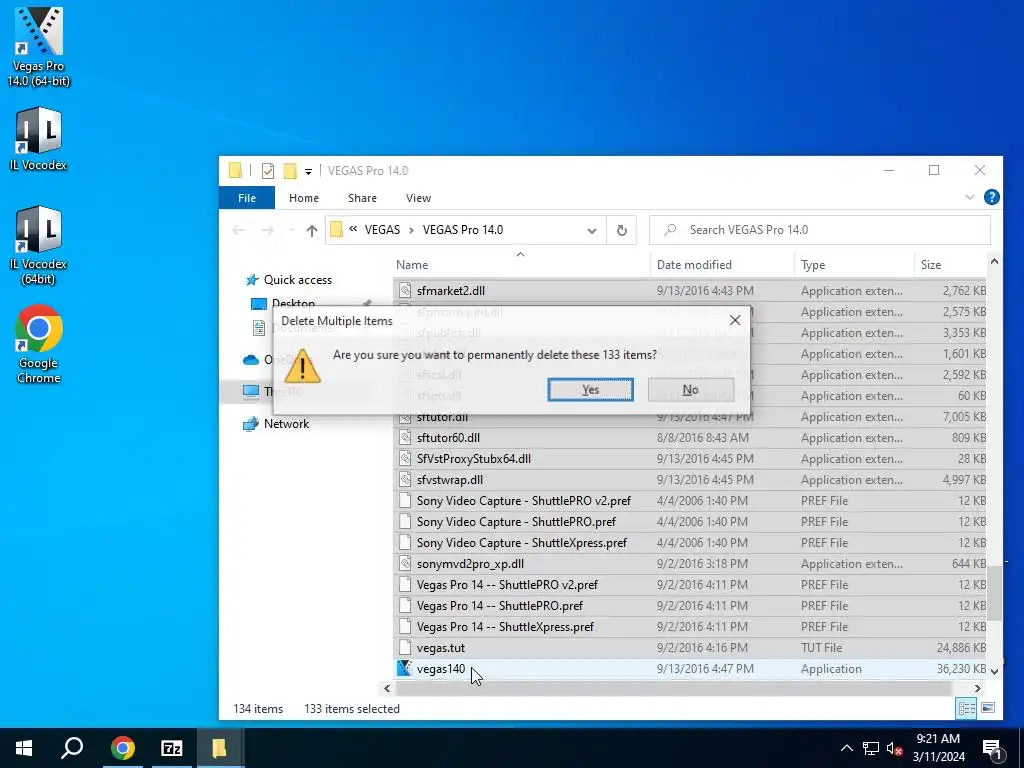Click horizontal scrollbar right arrow
This screenshot has height=768, width=1024.
pos(978,688)
